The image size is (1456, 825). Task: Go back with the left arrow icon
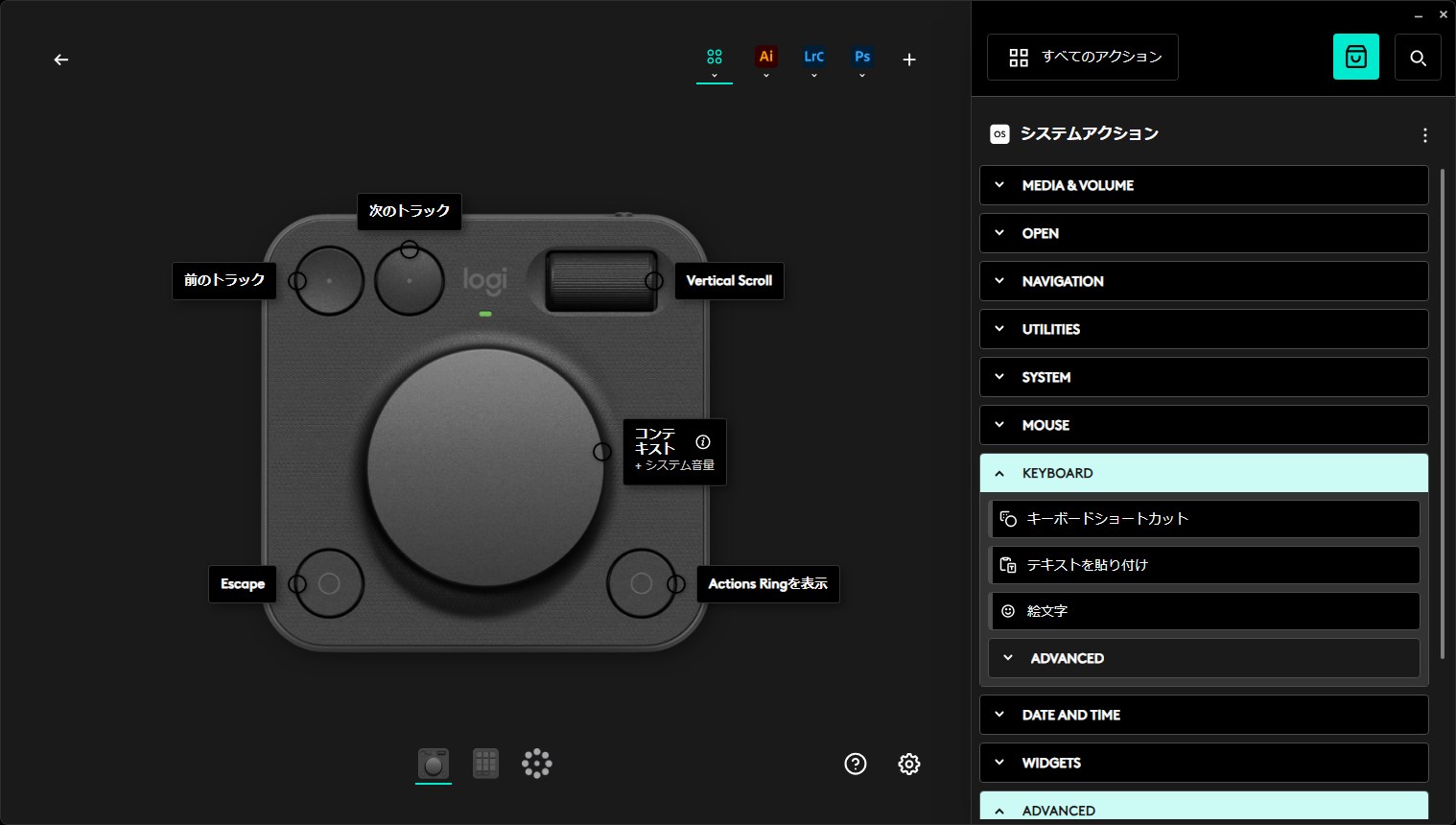[61, 59]
